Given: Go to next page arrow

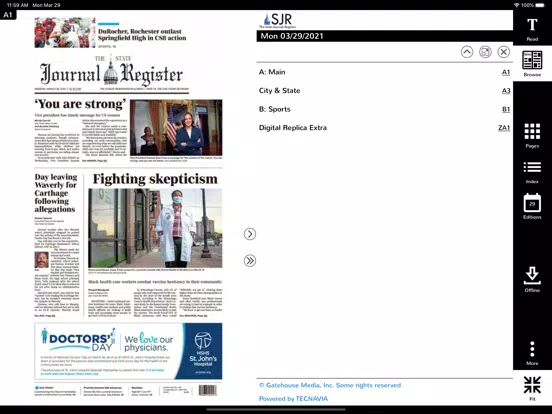Looking at the screenshot, I should tap(250, 234).
